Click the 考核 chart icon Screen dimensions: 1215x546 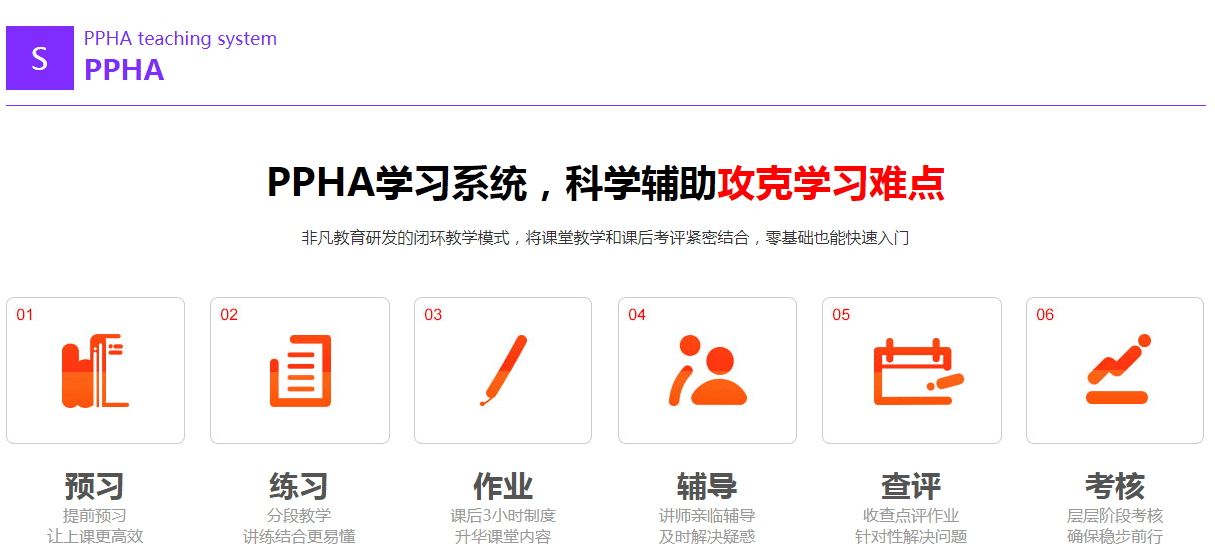tap(1118, 369)
